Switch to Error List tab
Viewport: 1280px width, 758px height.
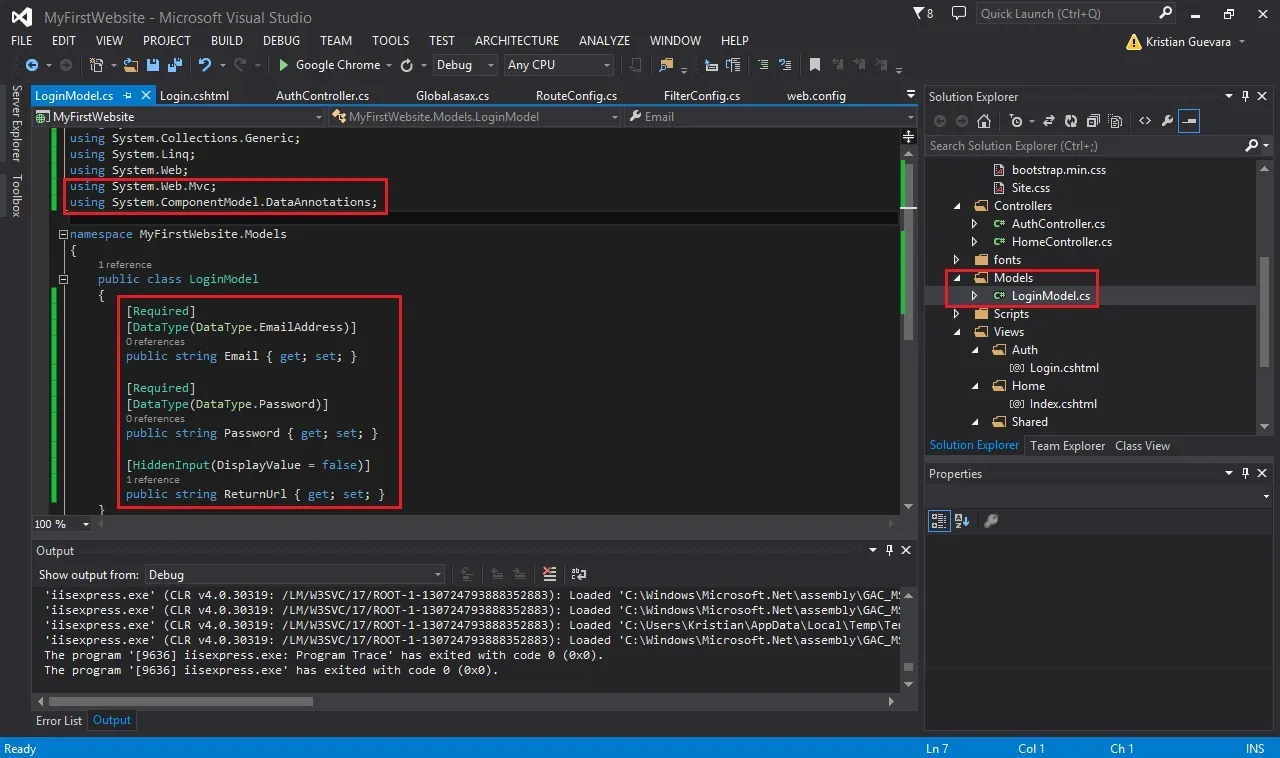(59, 720)
